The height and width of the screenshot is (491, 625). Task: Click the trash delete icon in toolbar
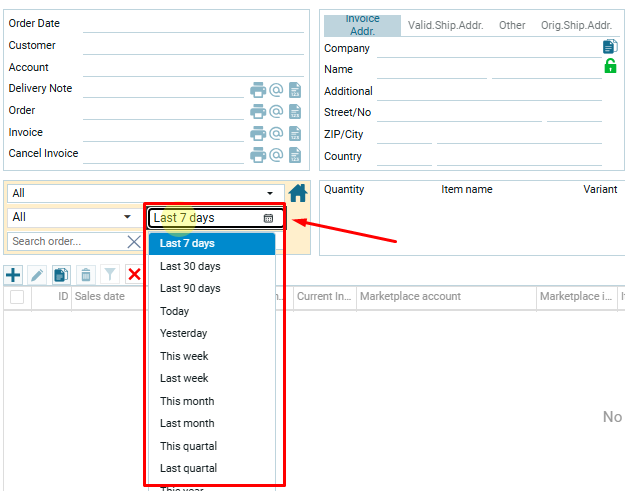pos(86,275)
